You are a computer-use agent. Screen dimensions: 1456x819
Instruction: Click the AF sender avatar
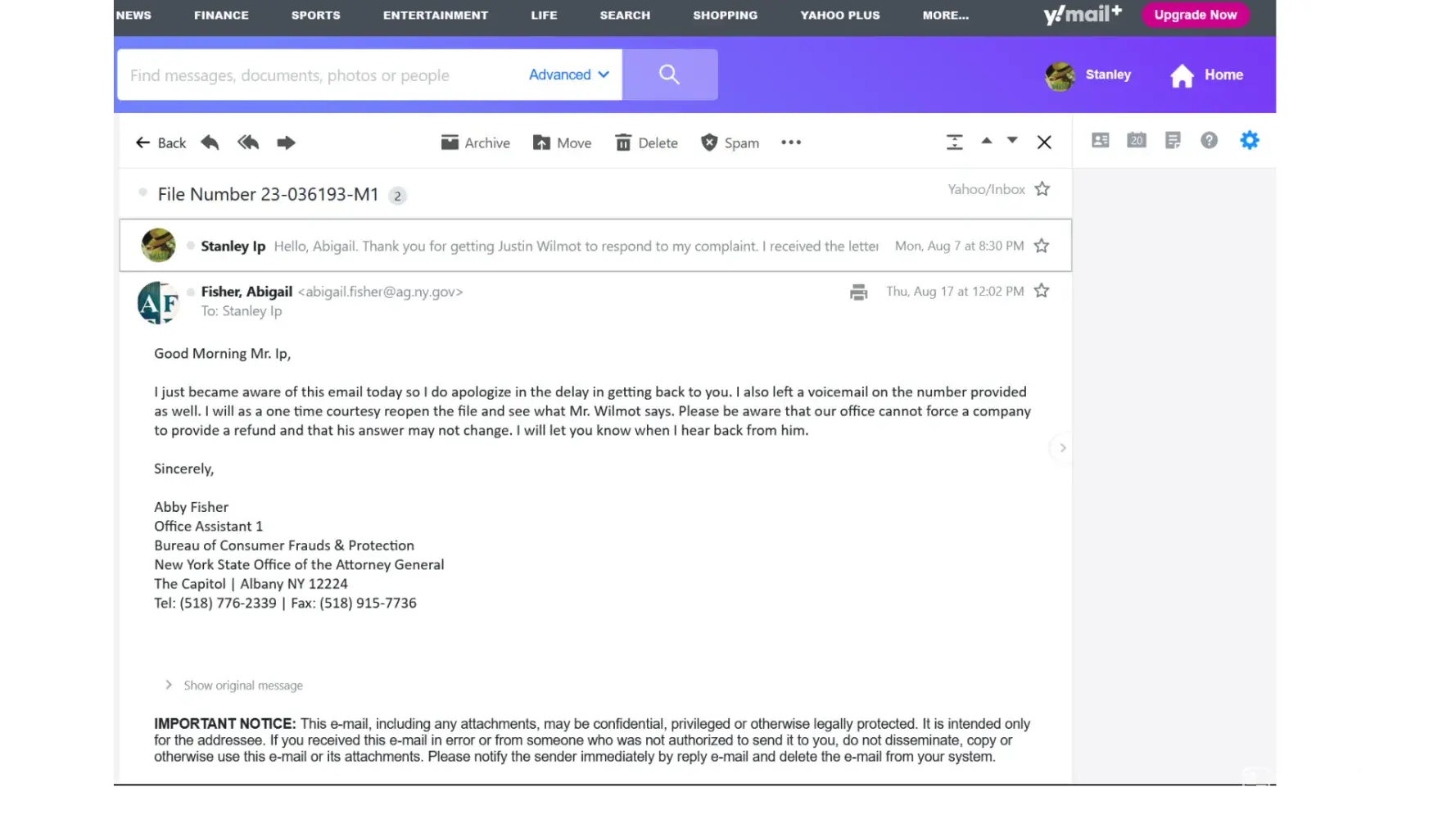tap(159, 303)
